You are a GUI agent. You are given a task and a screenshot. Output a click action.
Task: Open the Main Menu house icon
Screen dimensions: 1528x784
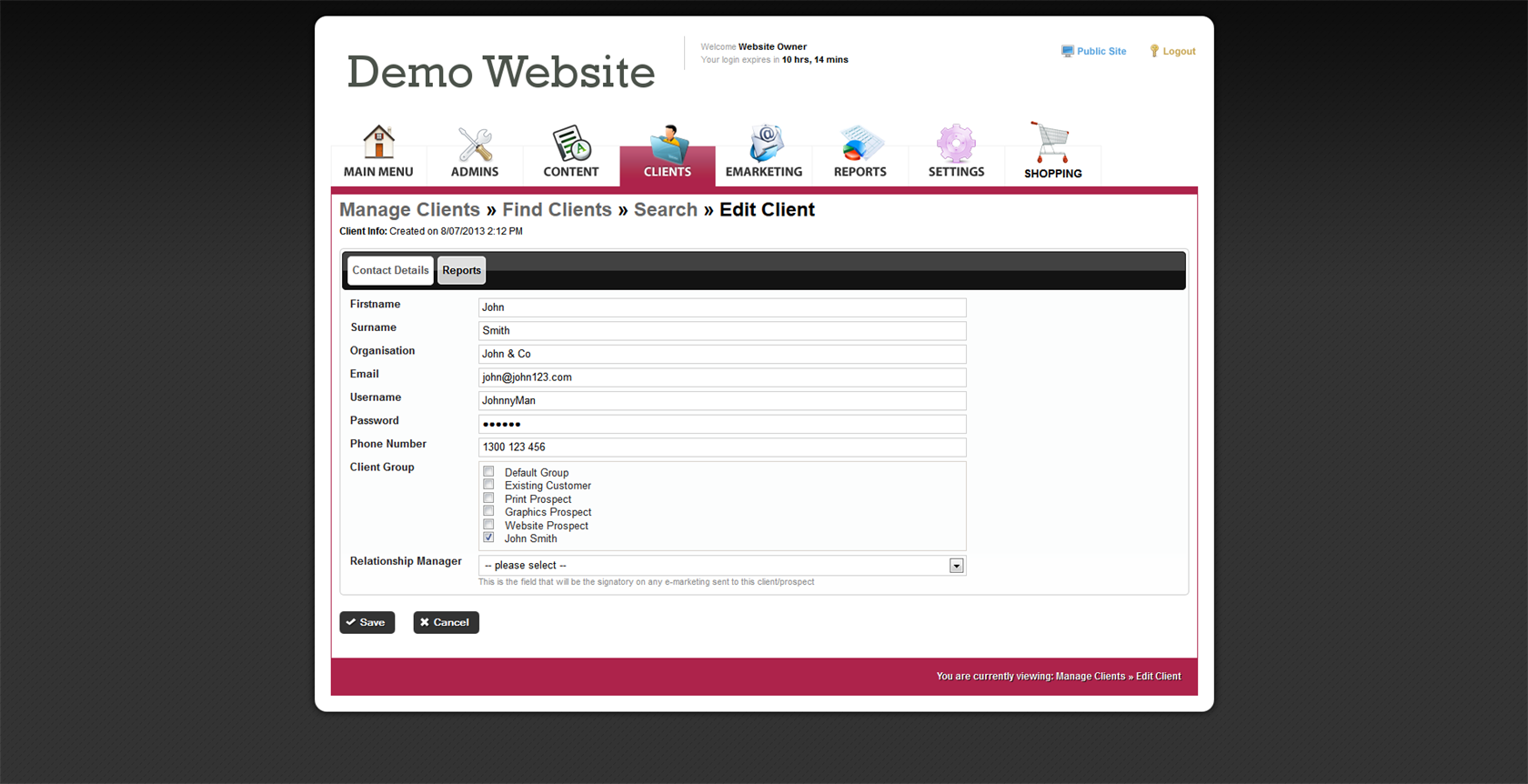[x=378, y=143]
